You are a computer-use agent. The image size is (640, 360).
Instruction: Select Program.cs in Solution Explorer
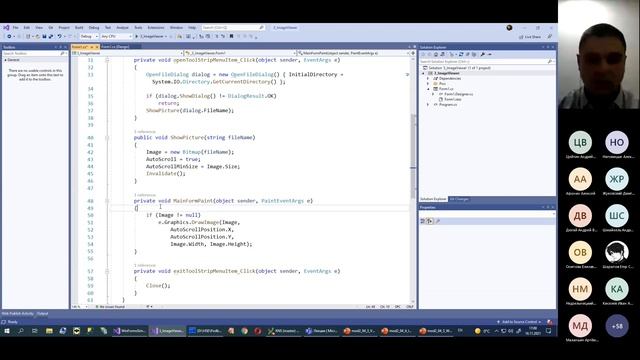pyautogui.click(x=448, y=104)
